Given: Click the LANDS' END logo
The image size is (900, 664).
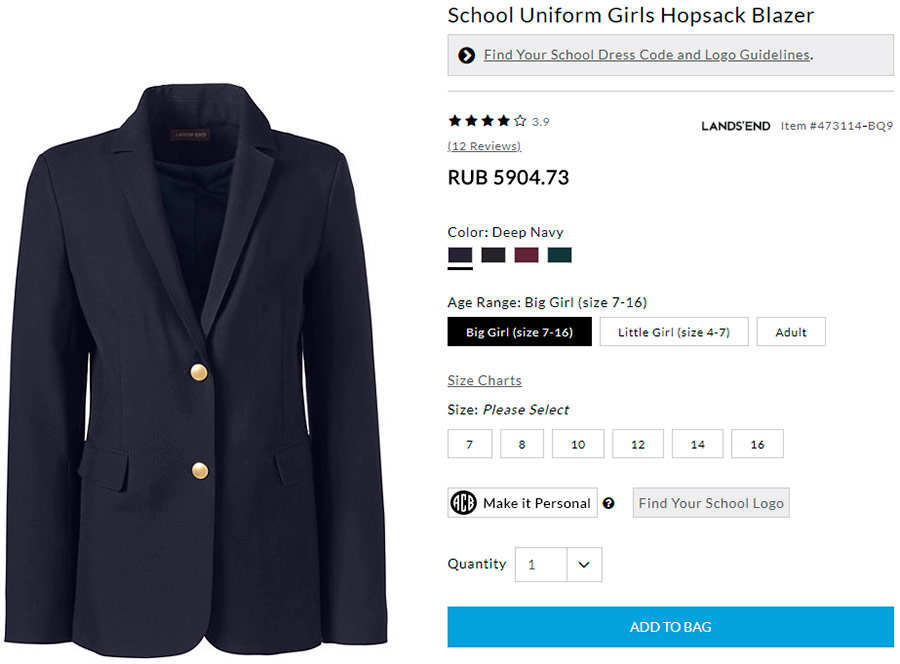Looking at the screenshot, I should [x=736, y=126].
